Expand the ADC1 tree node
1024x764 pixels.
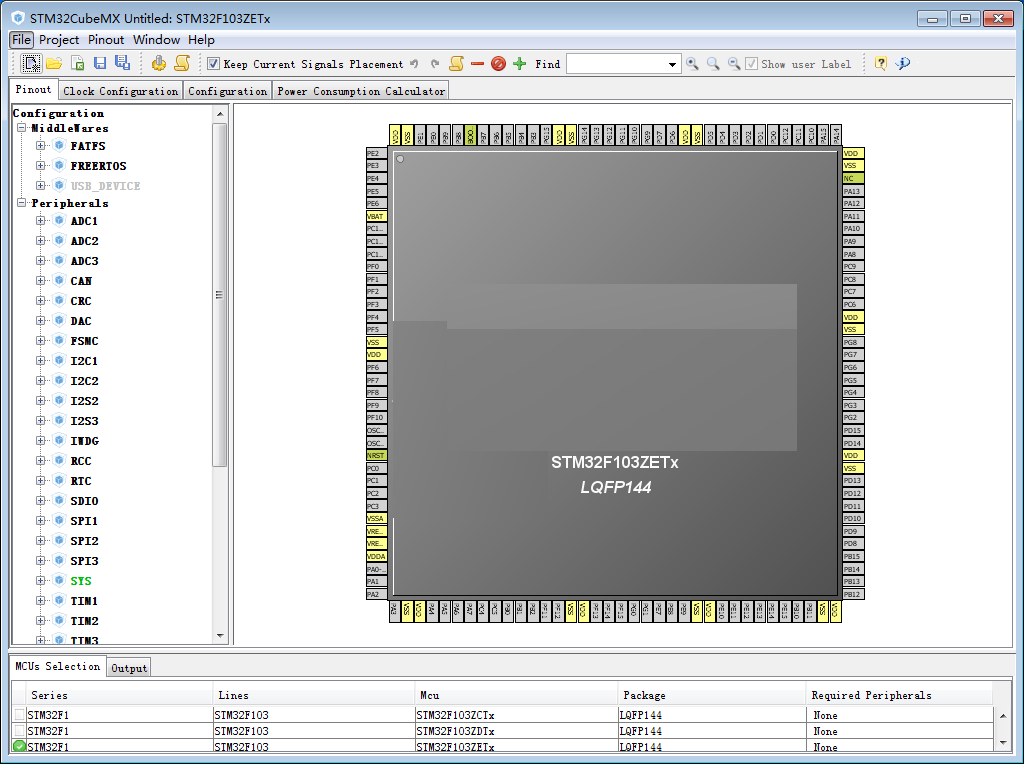(40, 221)
